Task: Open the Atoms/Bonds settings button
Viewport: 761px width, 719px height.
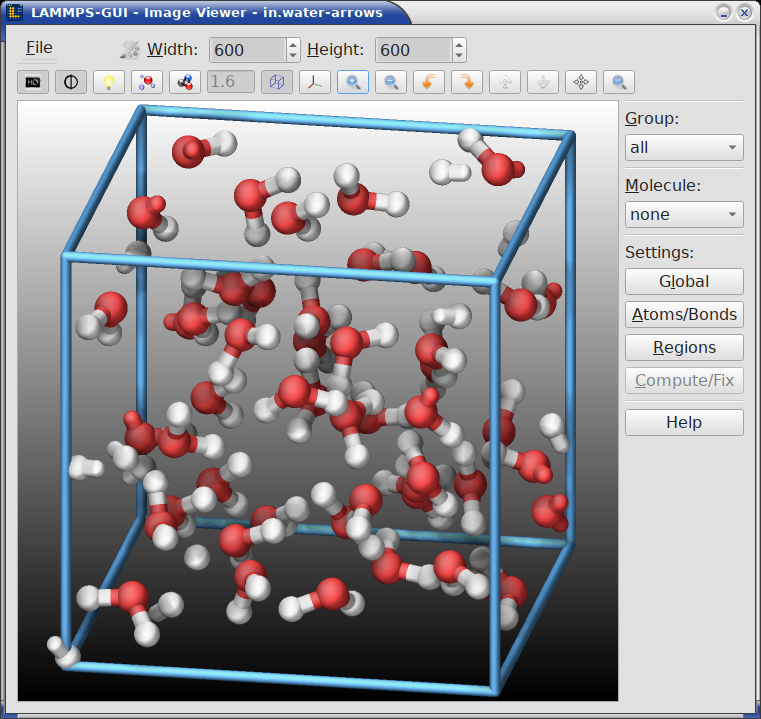Action: click(x=684, y=314)
